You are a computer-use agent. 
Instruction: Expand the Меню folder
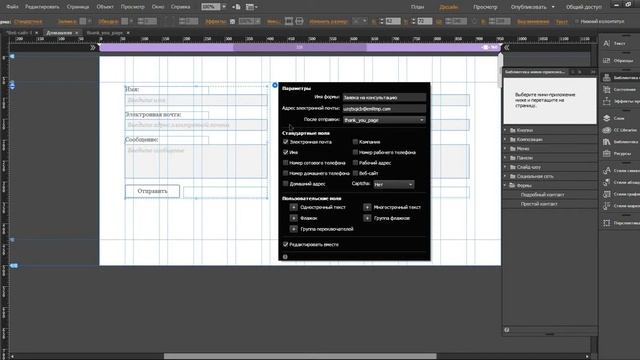pyautogui.click(x=505, y=149)
